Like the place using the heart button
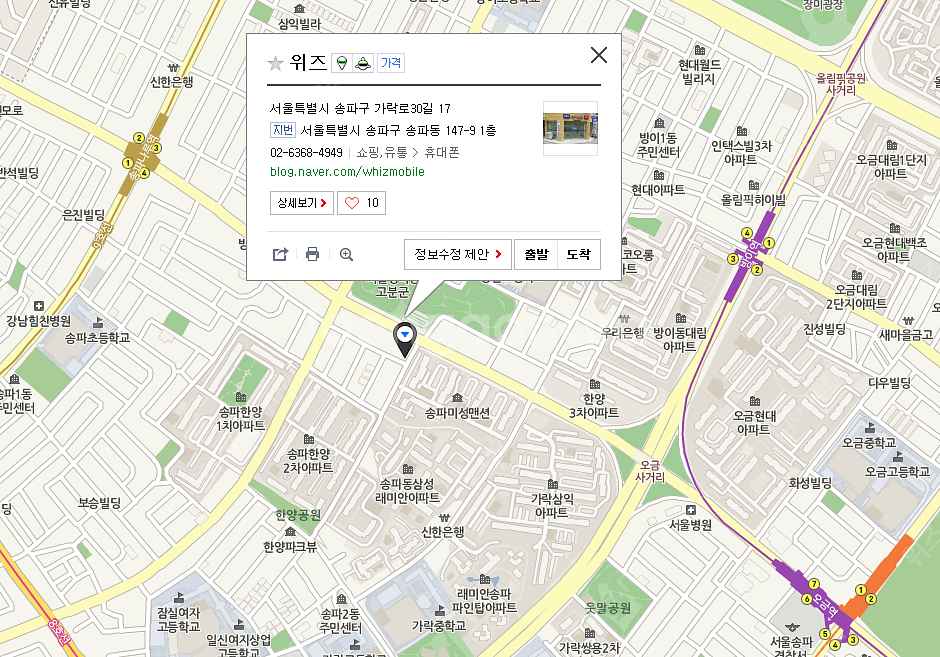Image resolution: width=940 pixels, height=657 pixels. click(x=361, y=203)
